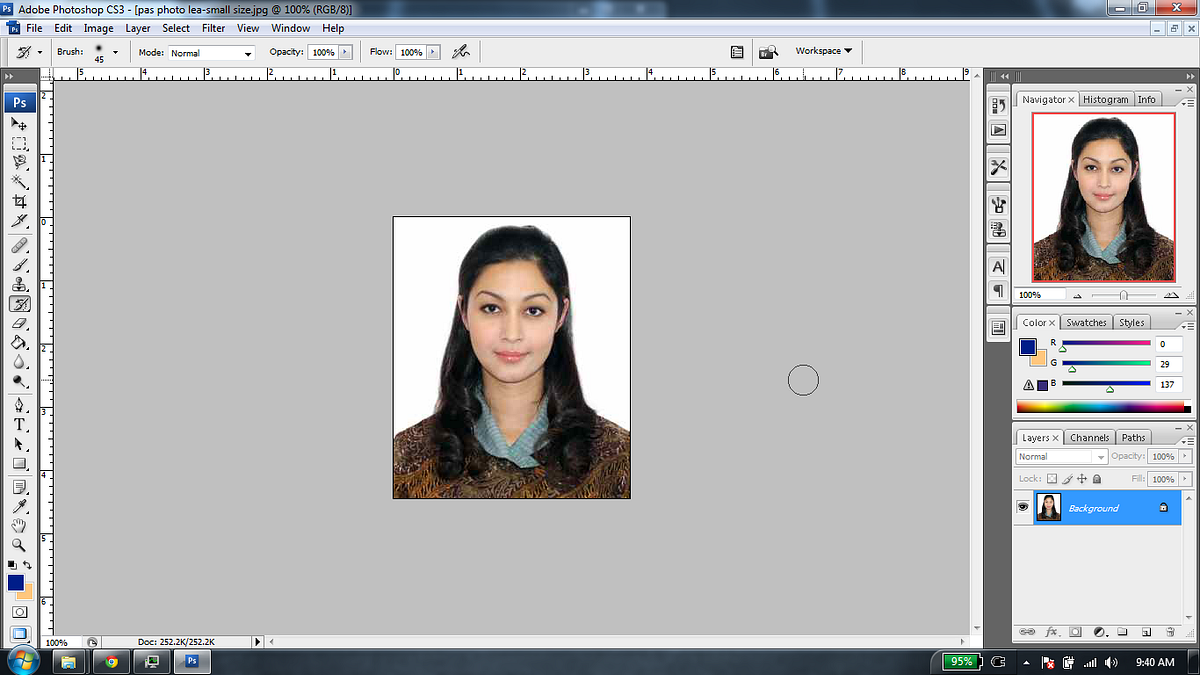Select the Clone Stamp tool
1200x675 pixels.
18,284
